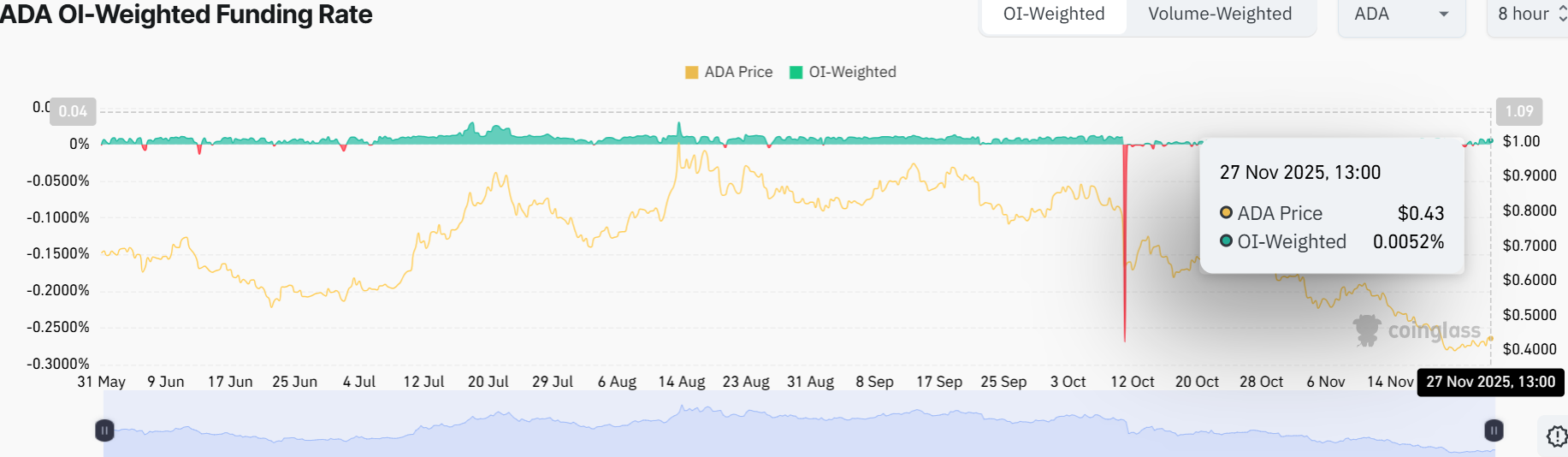
Task: Click the $1.00 price axis label
Action: click(1521, 141)
